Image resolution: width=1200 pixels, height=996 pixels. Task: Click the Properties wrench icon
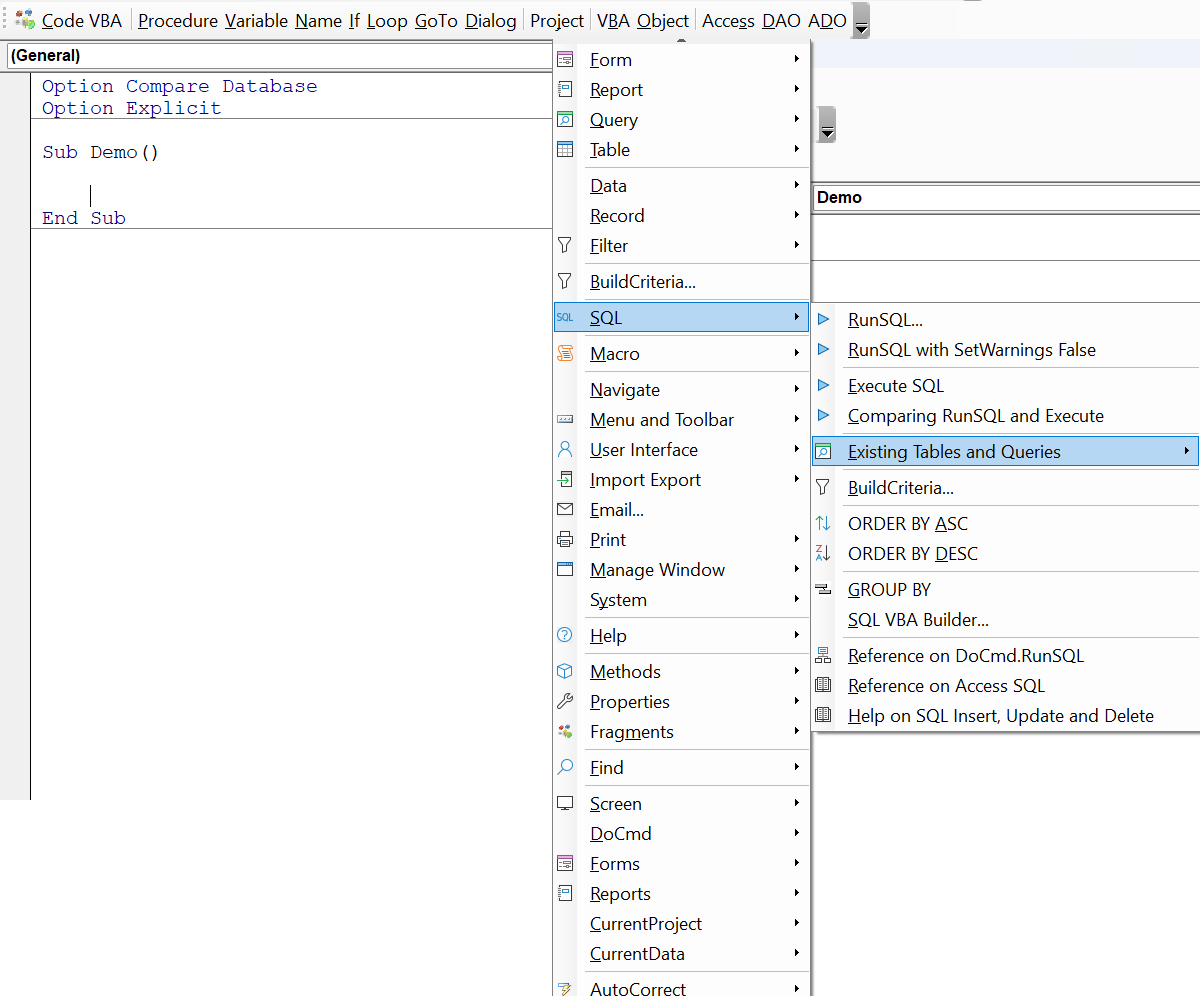pos(565,702)
